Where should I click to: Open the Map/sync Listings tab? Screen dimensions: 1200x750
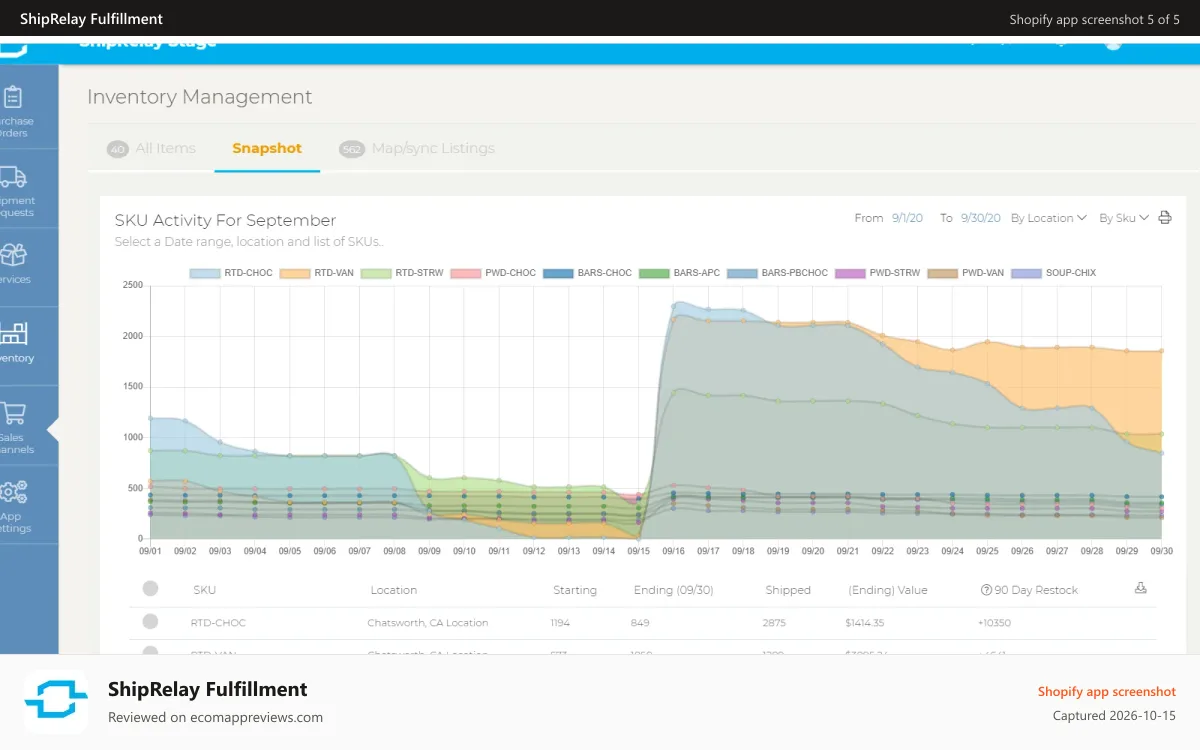[417, 148]
